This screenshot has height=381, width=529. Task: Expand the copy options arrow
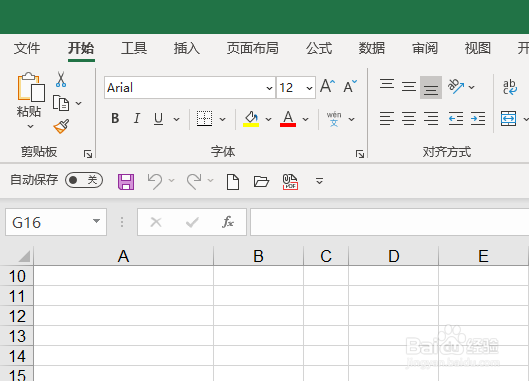[x=78, y=103]
